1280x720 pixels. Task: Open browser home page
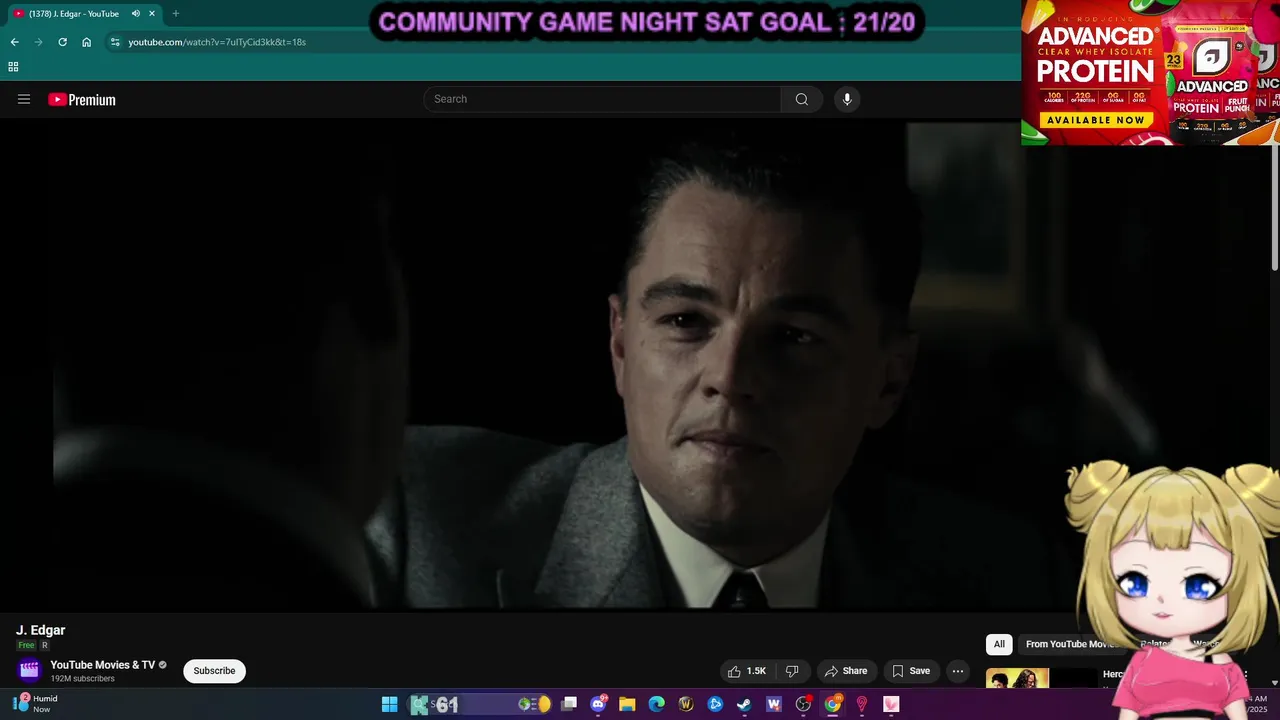(x=87, y=42)
